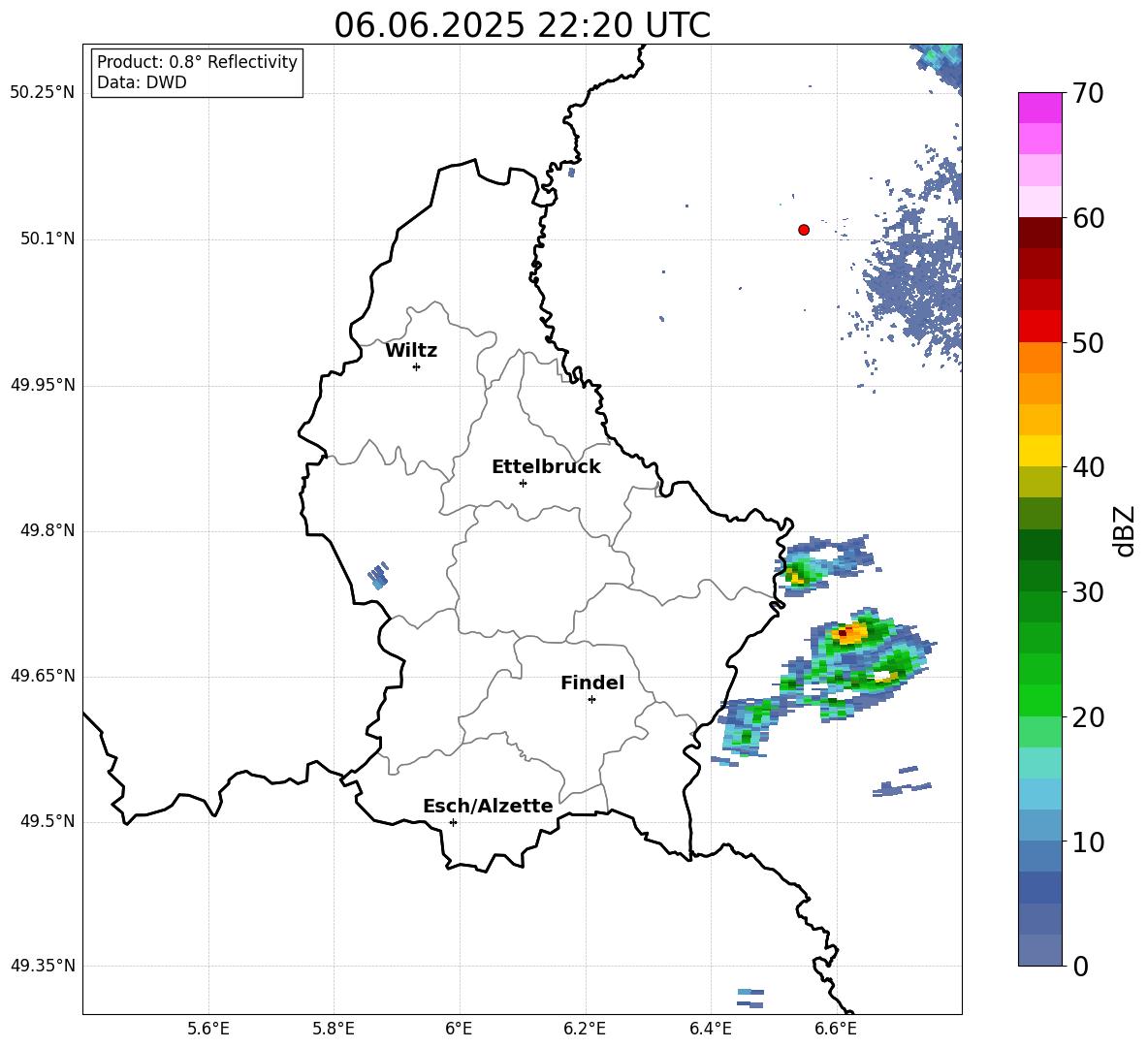Click the Ettelbruck cross marker
This screenshot has height=1048, width=1148.
523,483
